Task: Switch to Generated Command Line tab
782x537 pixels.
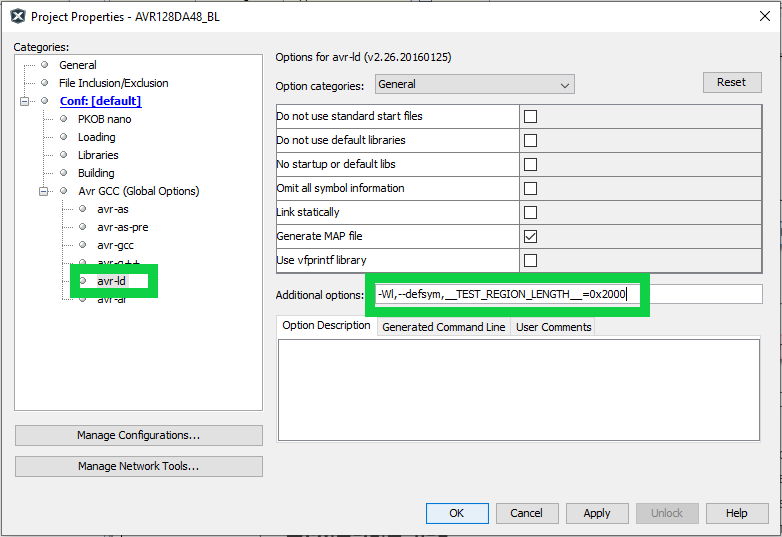Action: pos(443,327)
